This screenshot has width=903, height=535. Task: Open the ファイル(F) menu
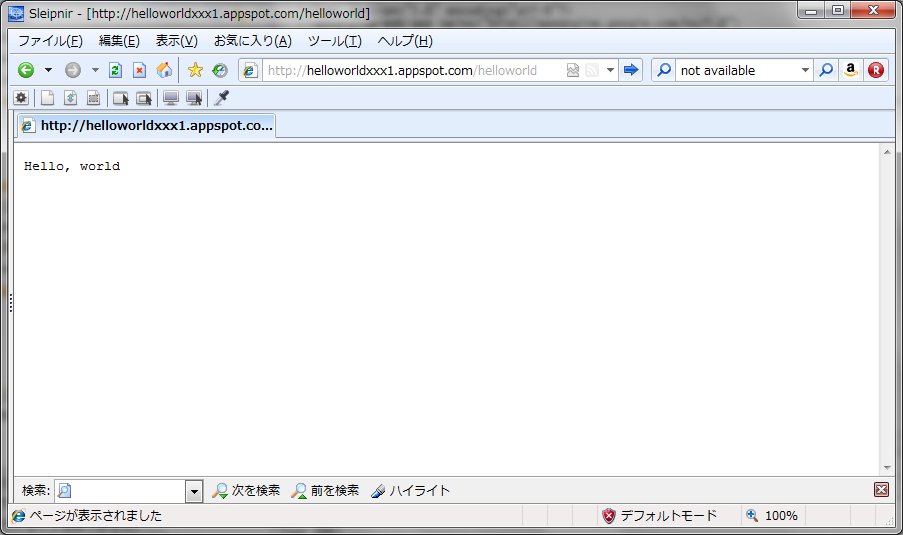pos(50,41)
